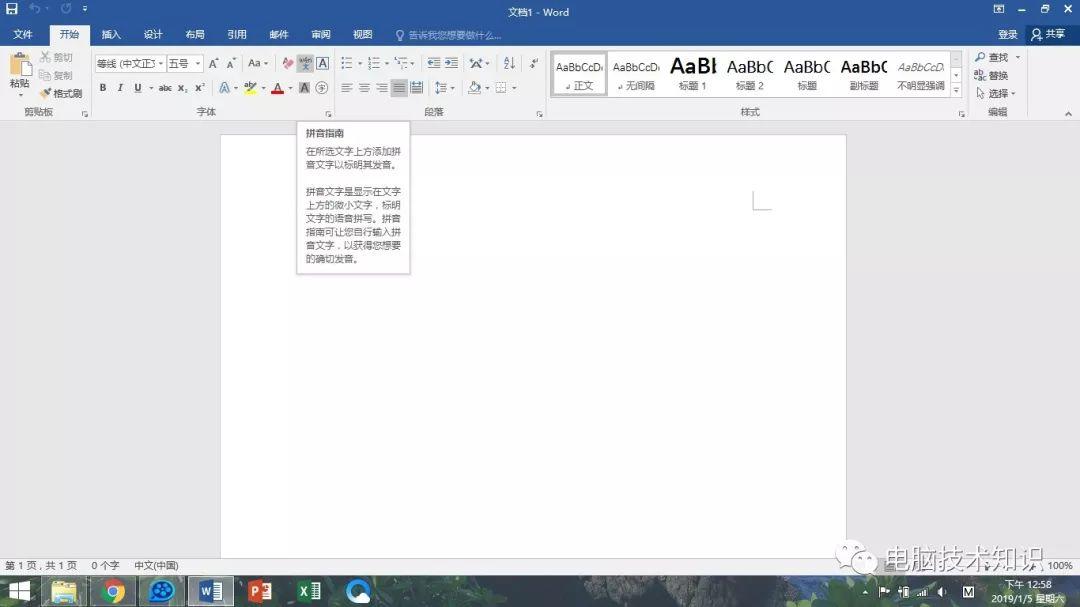This screenshot has height=607, width=1080.
Task: Click the Character Border icon
Action: 322,63
